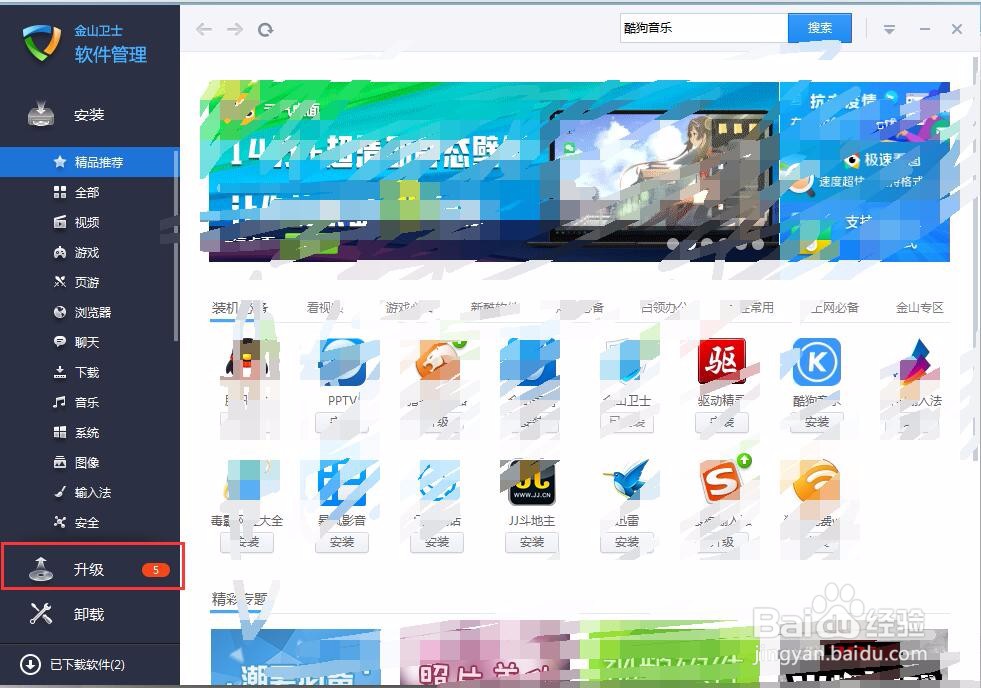Click the 搜索 search button
The width and height of the screenshot is (981, 688).
click(819, 28)
